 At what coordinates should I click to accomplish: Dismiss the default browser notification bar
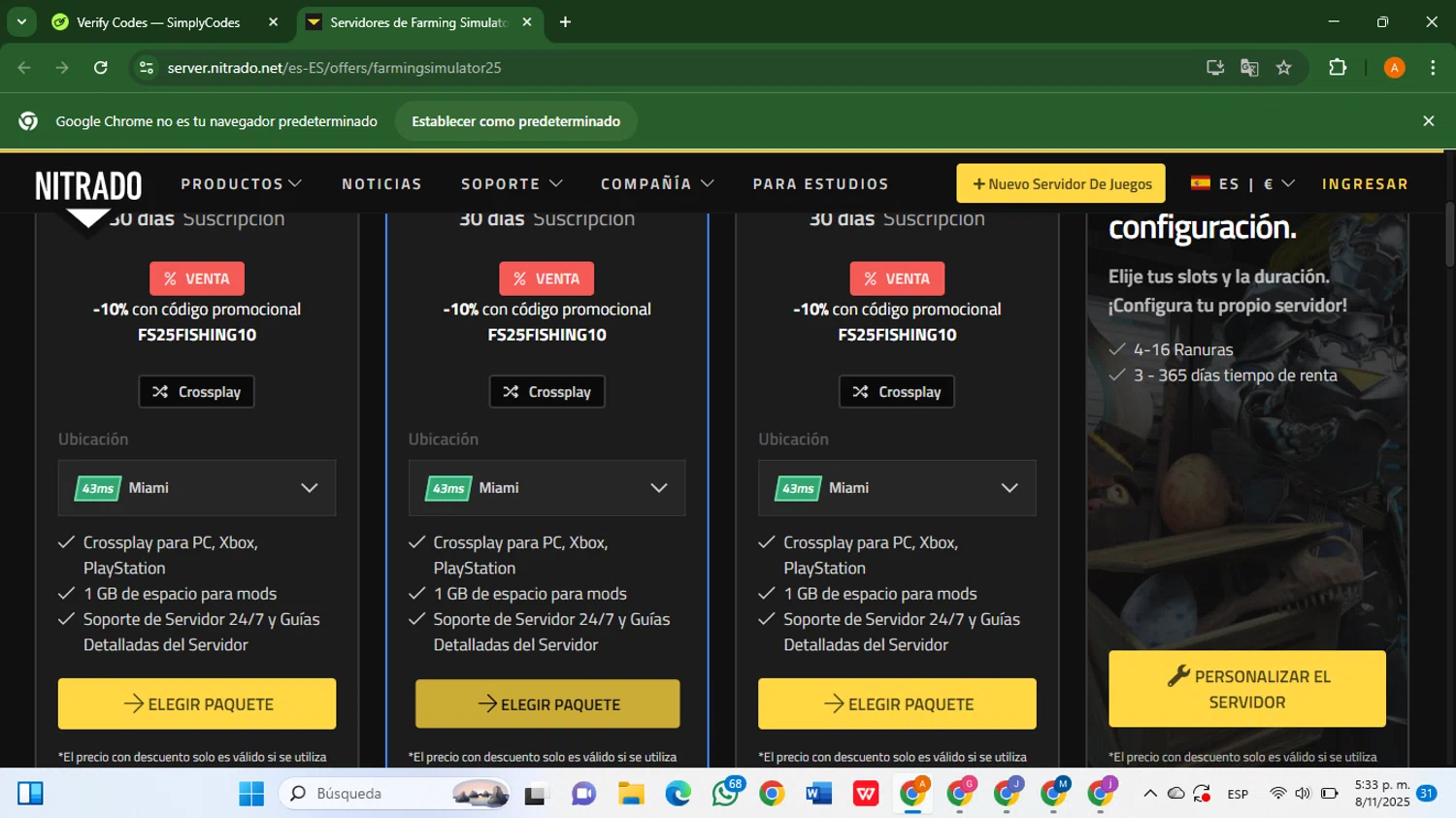coord(1428,121)
